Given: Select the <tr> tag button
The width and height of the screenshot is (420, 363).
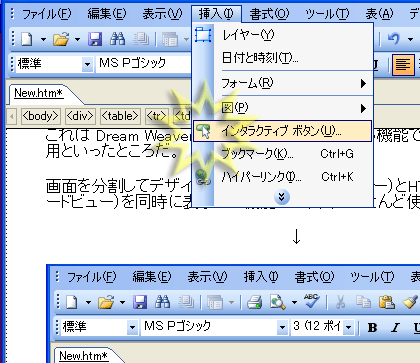Looking at the screenshot, I should coord(157,116).
